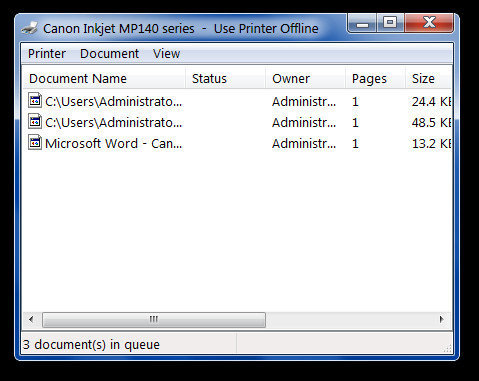This screenshot has width=479, height=381.
Task: Click the '3 document(s) in queue' status text
Action: pos(91,344)
